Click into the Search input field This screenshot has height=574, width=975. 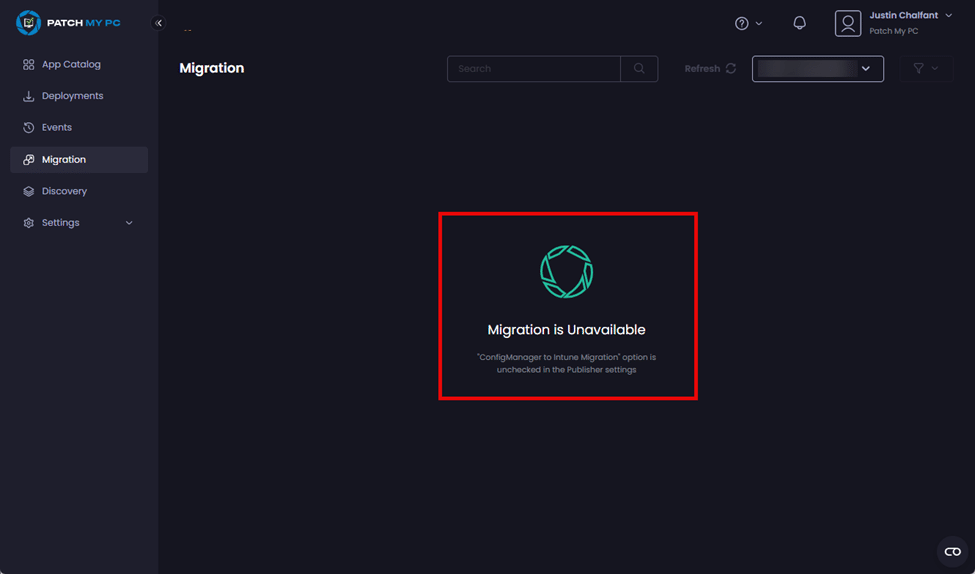click(x=533, y=69)
